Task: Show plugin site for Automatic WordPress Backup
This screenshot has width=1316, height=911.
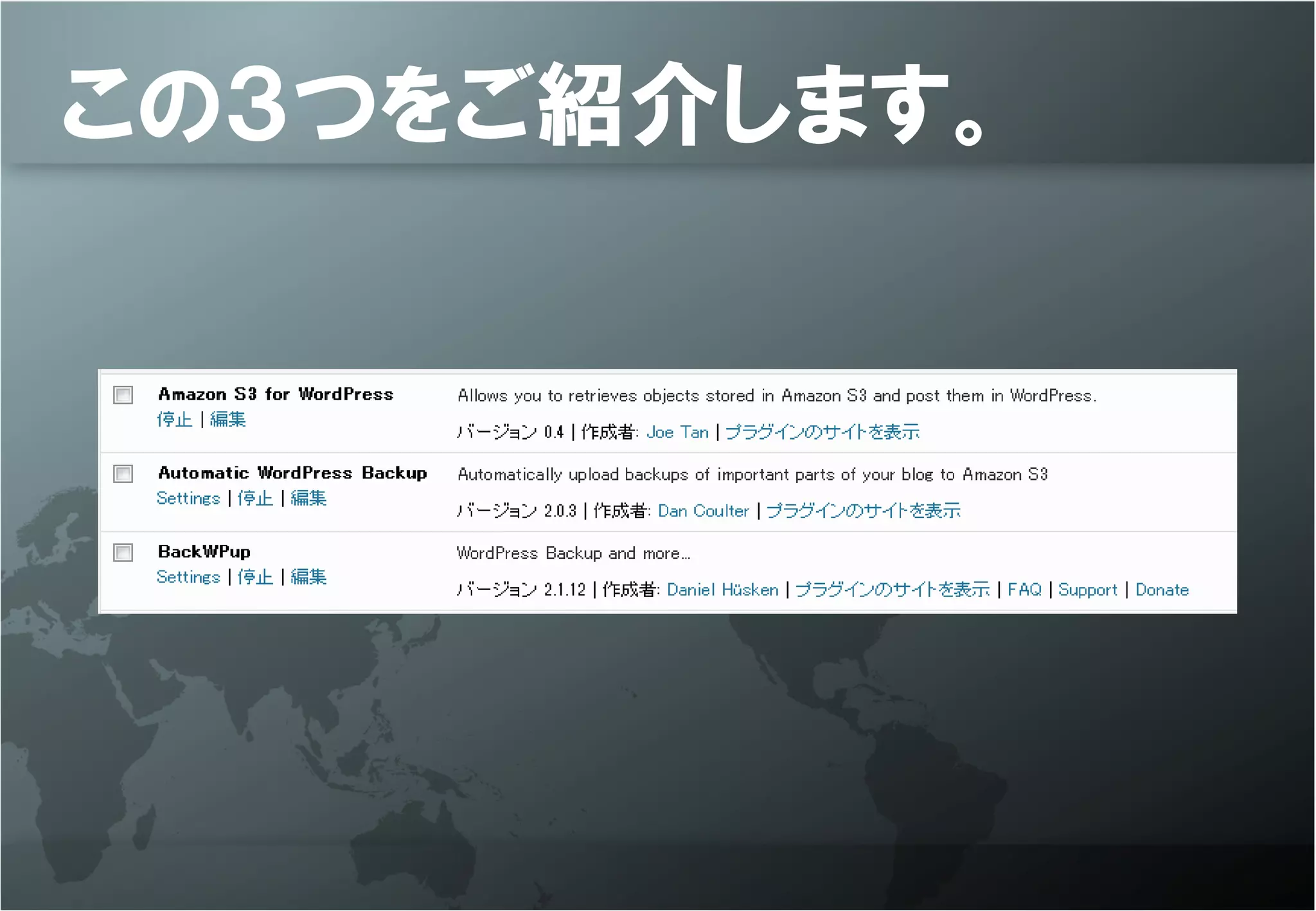Action: 864,511
